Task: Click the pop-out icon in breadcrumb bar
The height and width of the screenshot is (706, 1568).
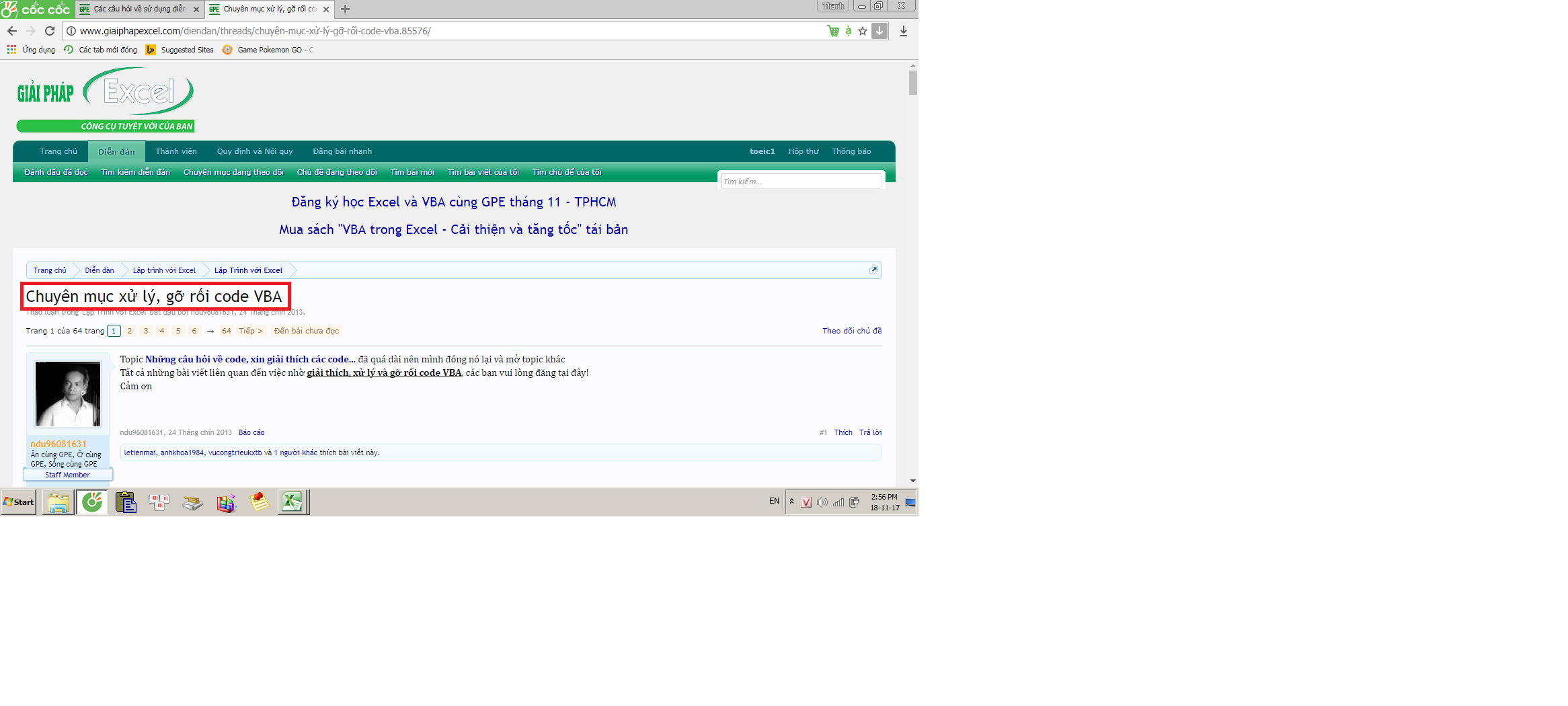Action: tap(873, 270)
